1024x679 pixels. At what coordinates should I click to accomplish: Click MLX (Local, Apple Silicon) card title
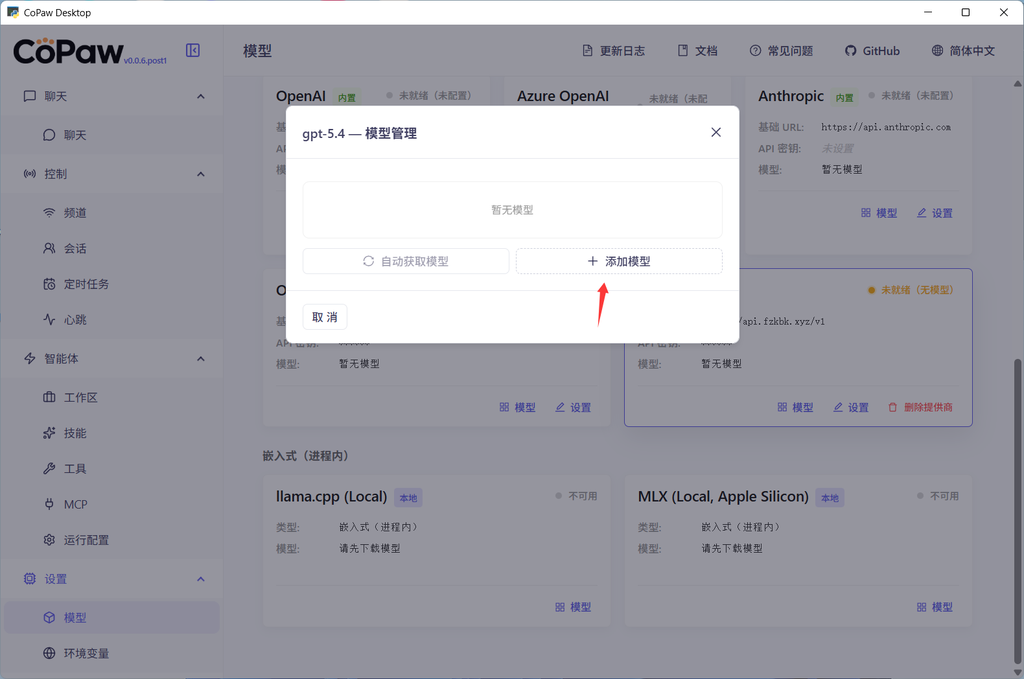[723, 497]
